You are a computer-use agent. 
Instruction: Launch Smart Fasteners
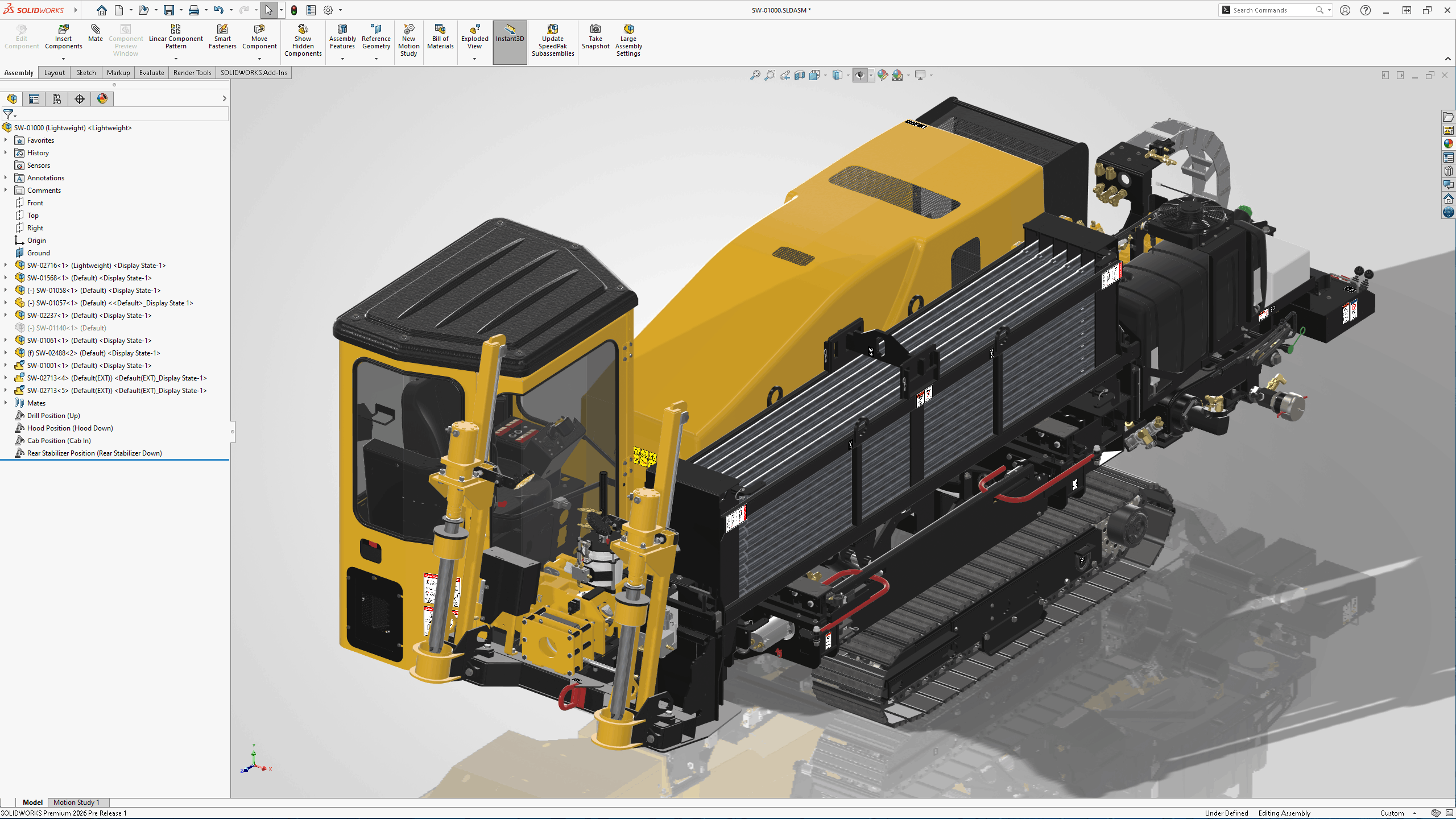[222, 37]
